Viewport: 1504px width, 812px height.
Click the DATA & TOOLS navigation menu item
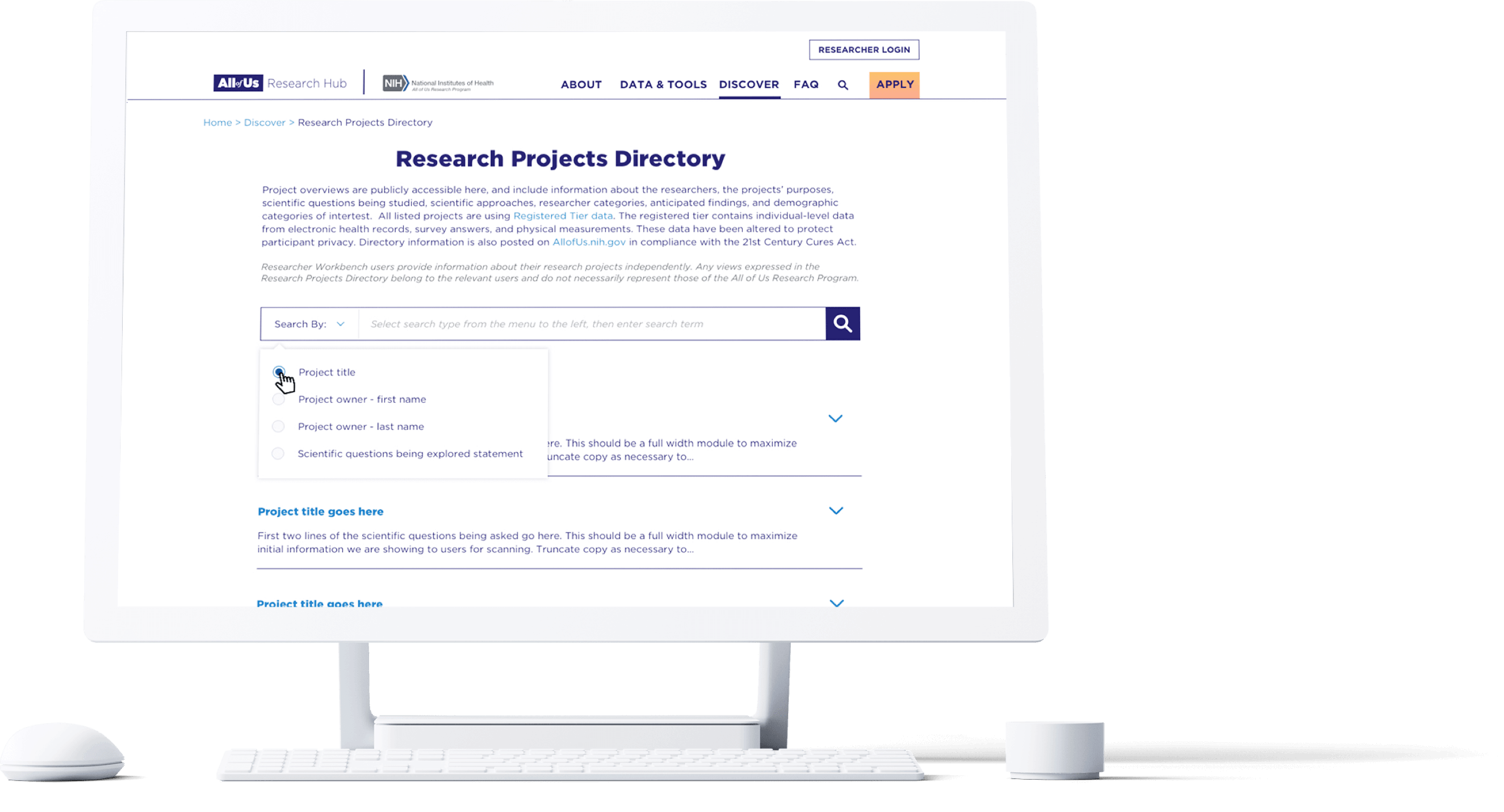pos(660,84)
